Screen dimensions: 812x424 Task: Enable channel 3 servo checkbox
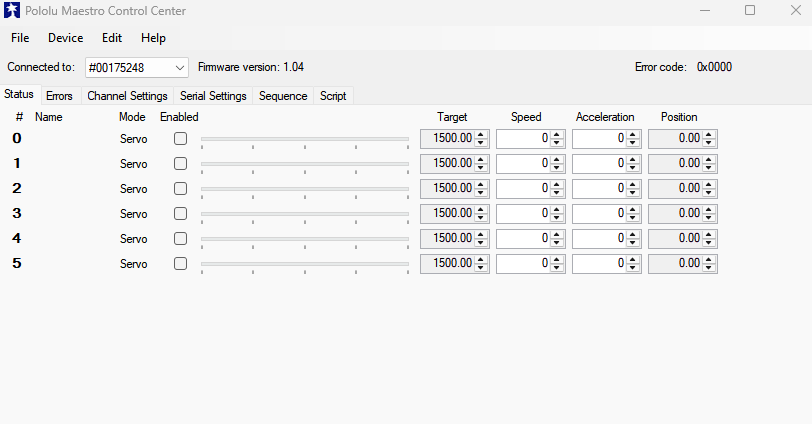(x=180, y=213)
